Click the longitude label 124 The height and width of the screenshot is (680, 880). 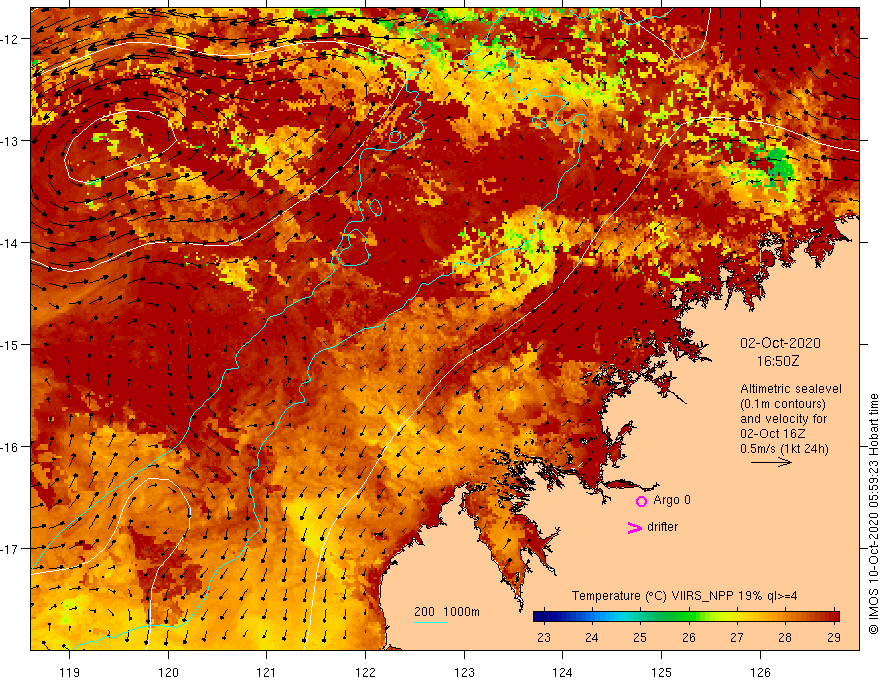tap(563, 672)
